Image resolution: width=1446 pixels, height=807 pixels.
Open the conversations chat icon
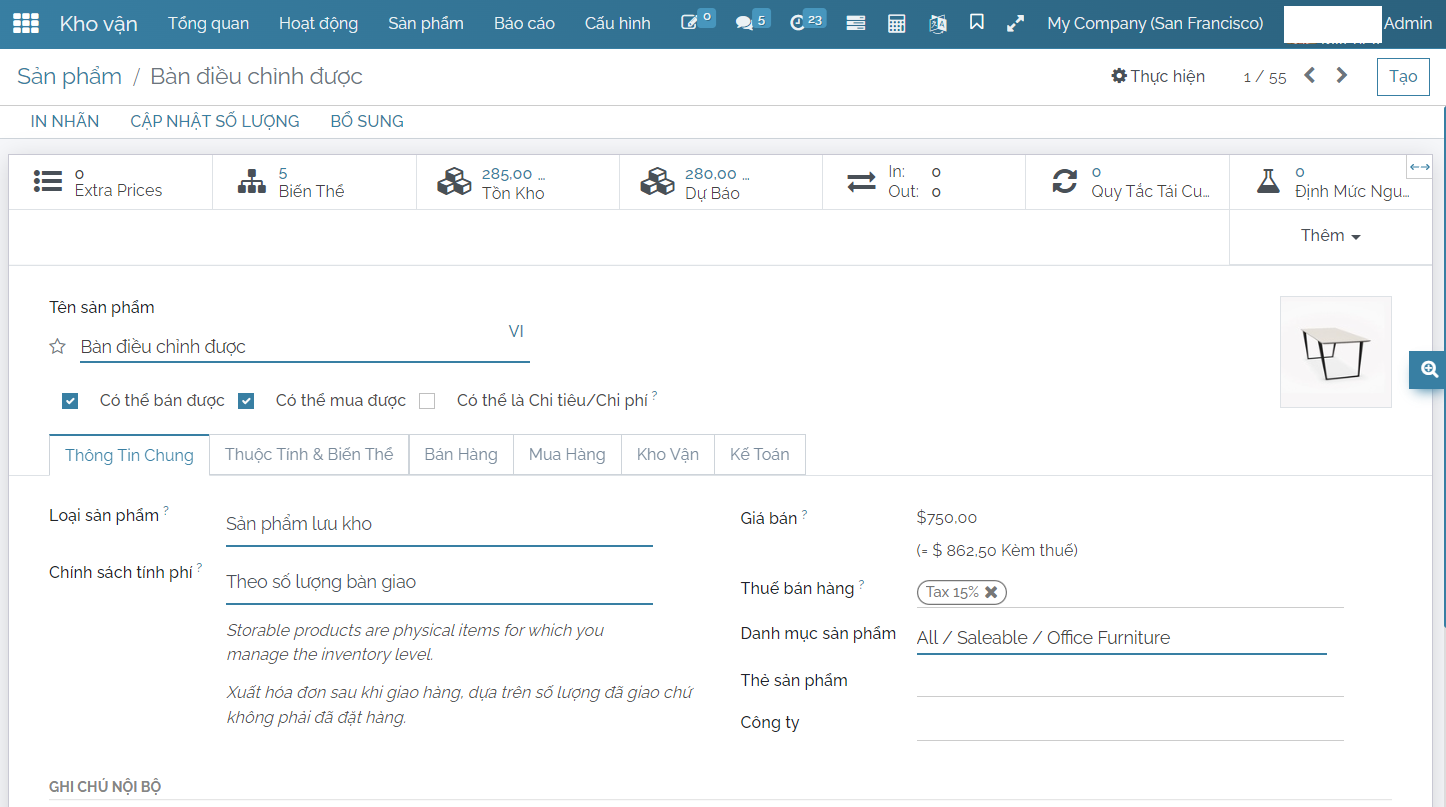coord(744,23)
